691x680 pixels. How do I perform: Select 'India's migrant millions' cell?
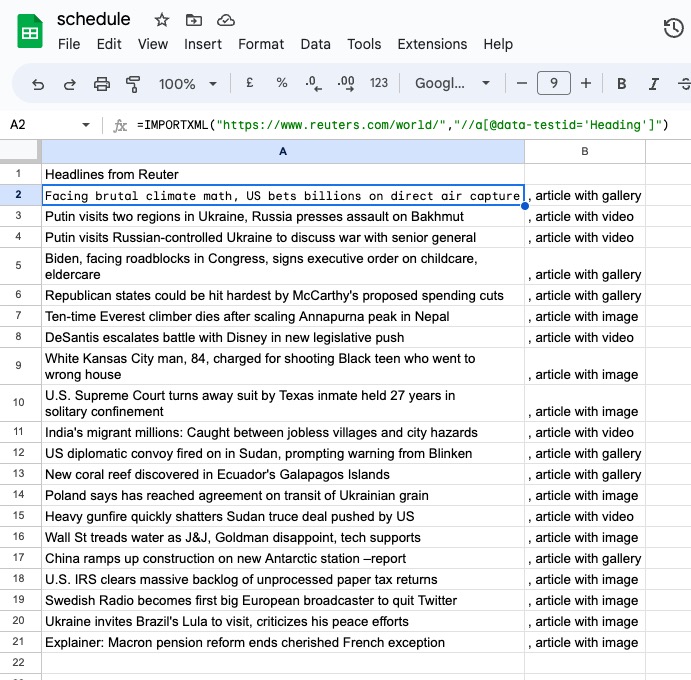(x=283, y=432)
